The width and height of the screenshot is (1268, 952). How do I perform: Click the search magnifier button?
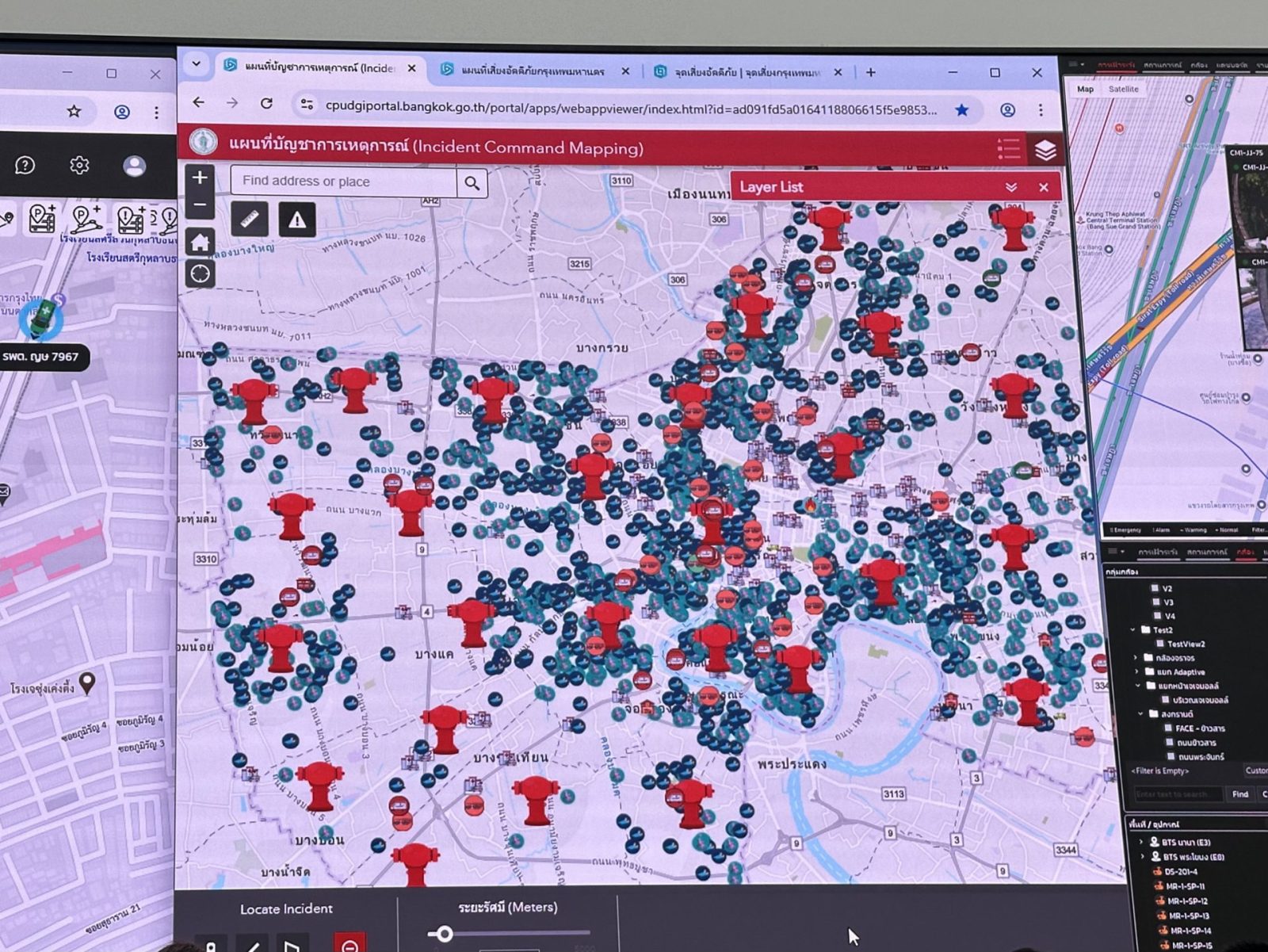(x=472, y=183)
